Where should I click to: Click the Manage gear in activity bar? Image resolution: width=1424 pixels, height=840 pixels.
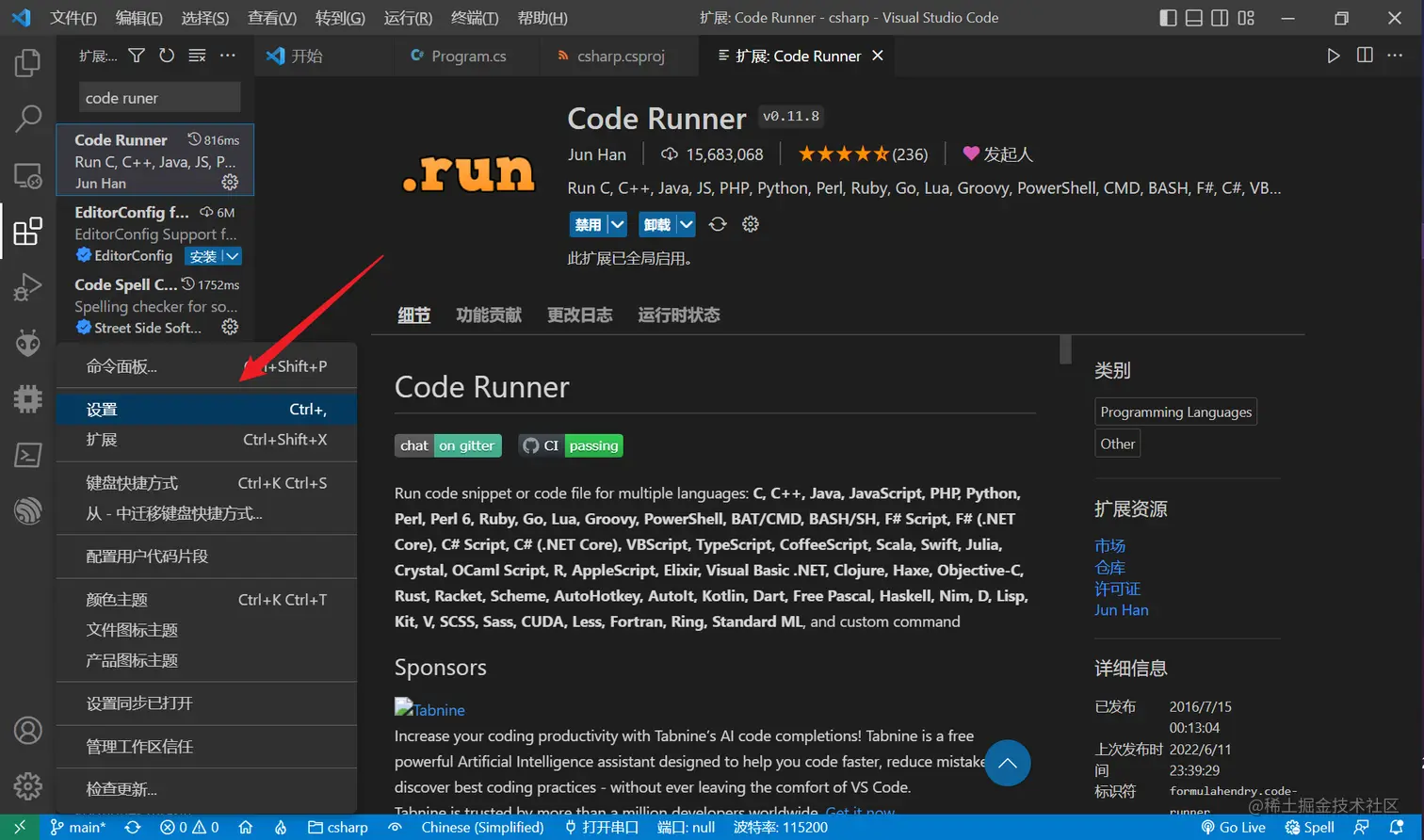click(28, 785)
